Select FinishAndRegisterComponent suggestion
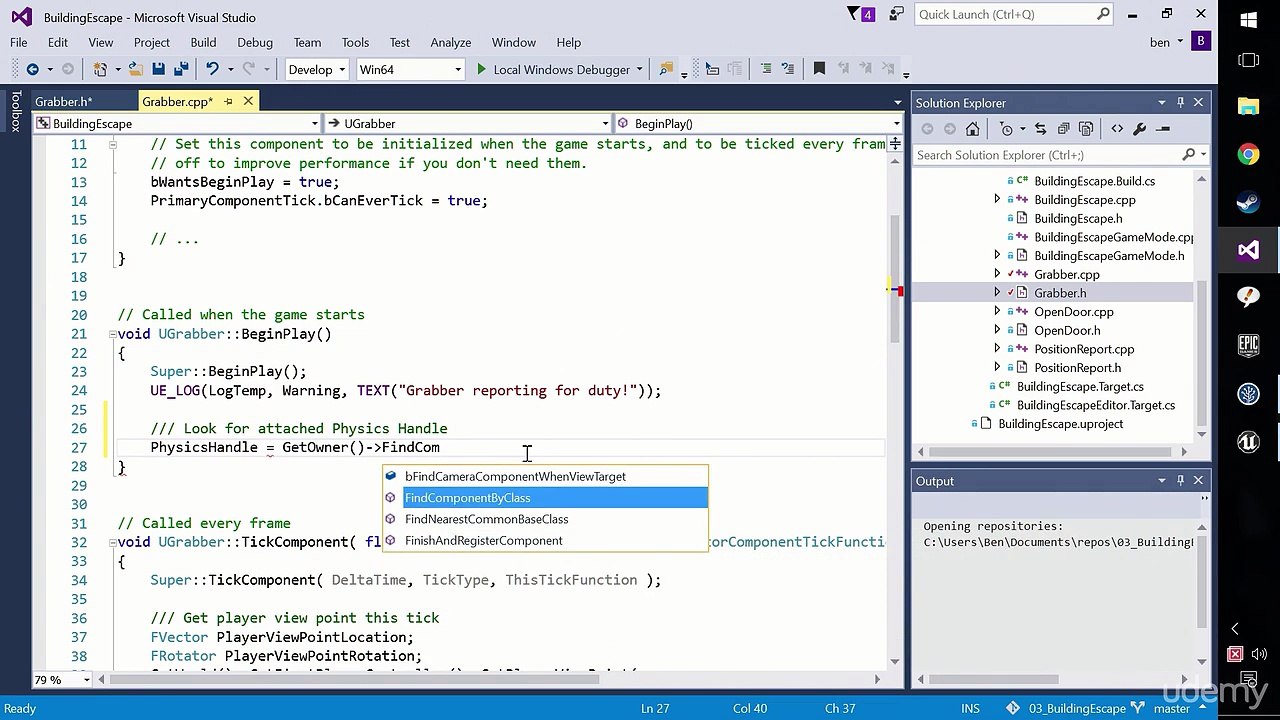Image resolution: width=1280 pixels, height=720 pixels. pos(546,540)
